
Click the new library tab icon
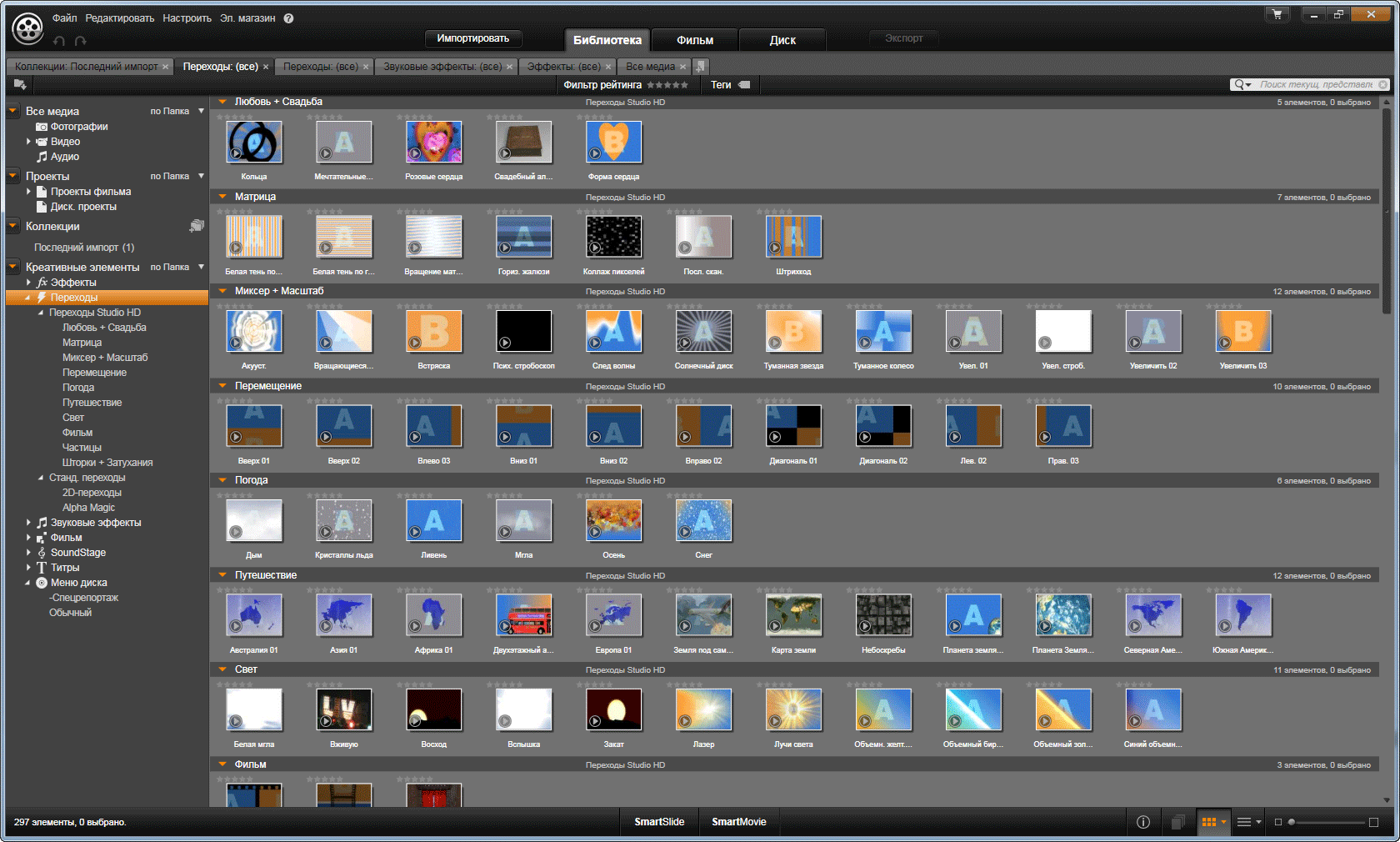pyautogui.click(x=701, y=67)
